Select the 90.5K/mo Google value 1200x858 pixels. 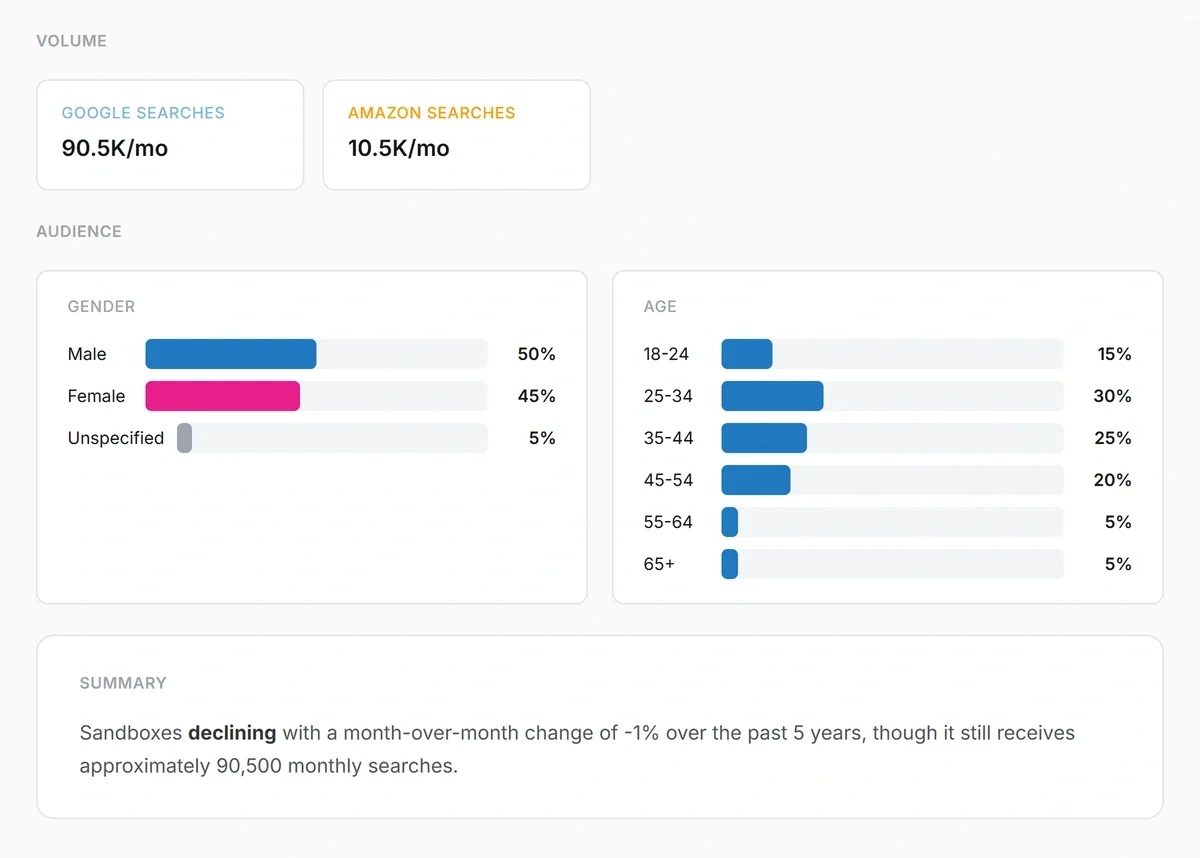pos(115,148)
